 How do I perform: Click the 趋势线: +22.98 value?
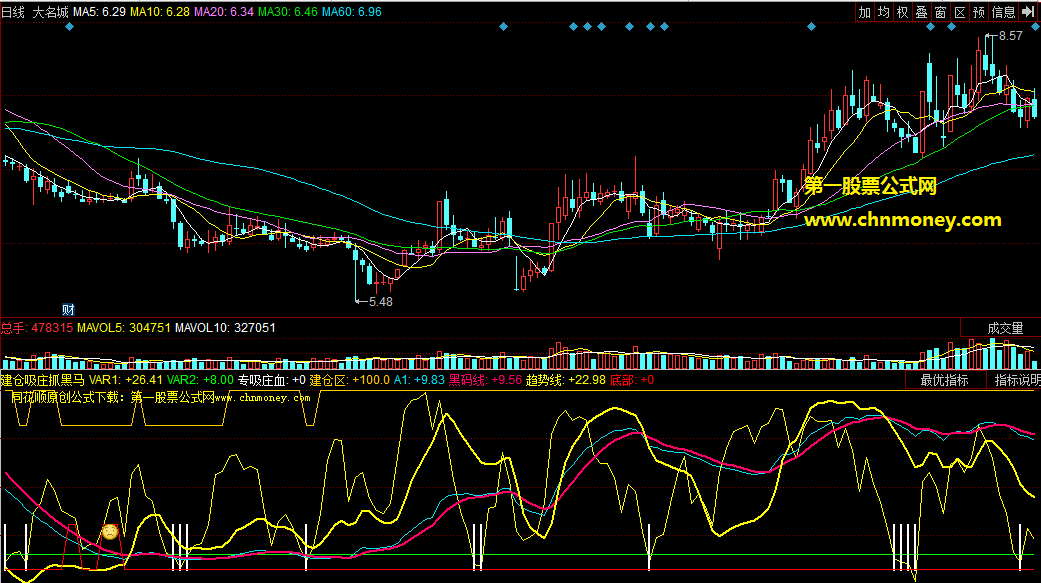(566, 380)
